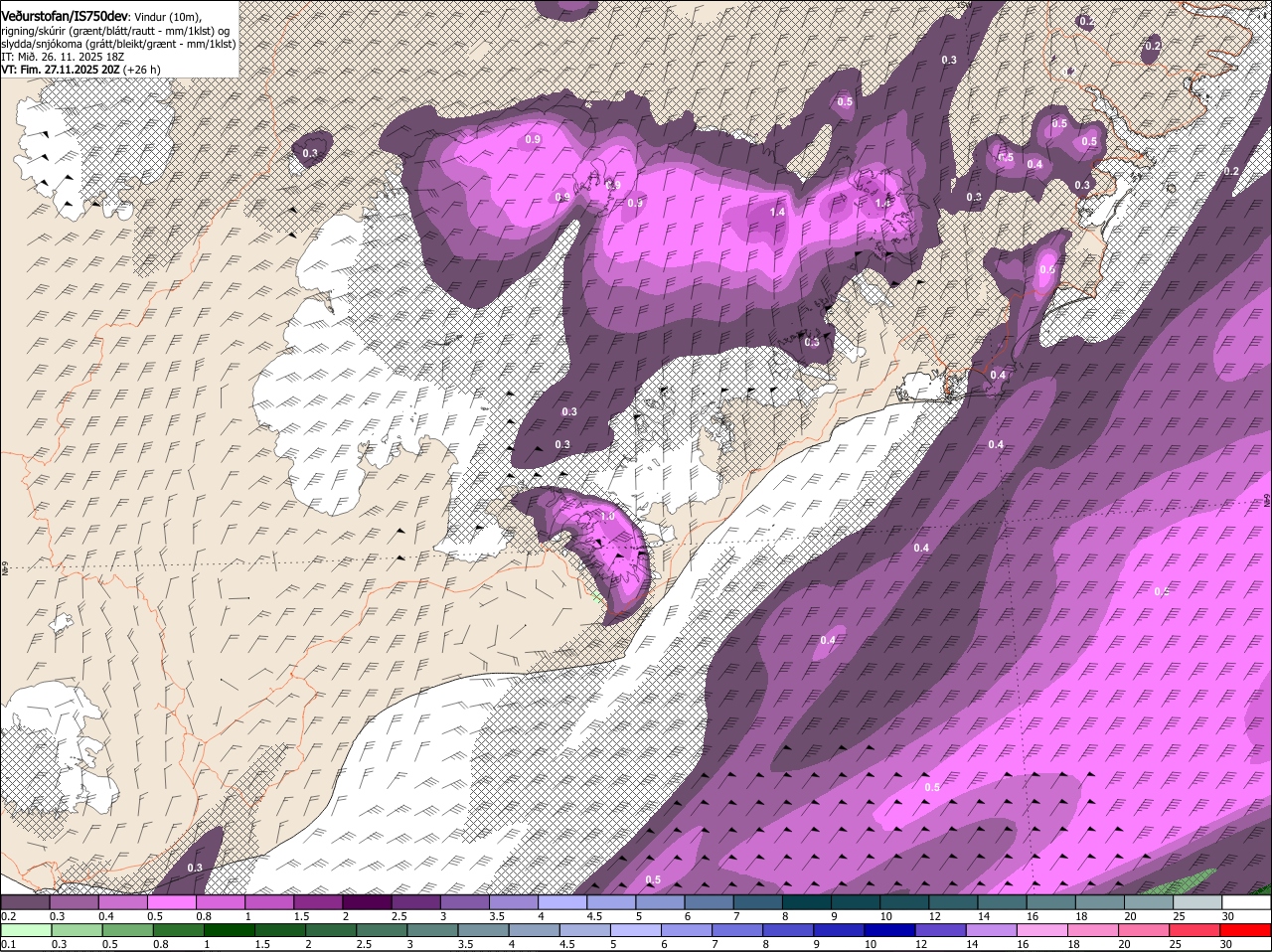Viewport: 1272px width, 952px height.
Task: Click upper legend swatch between 20 and 25
Action: tap(1151, 902)
